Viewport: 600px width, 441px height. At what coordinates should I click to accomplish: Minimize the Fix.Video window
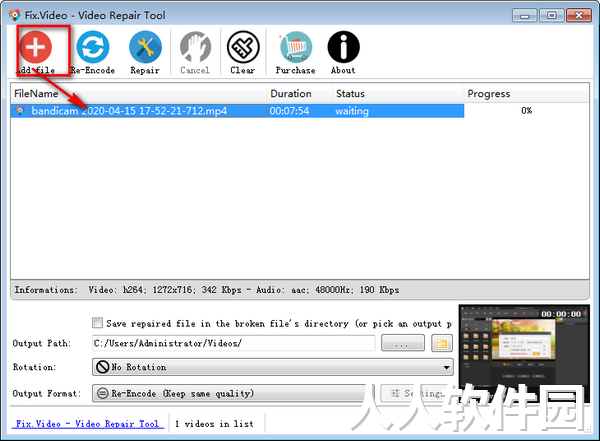[x=525, y=15]
